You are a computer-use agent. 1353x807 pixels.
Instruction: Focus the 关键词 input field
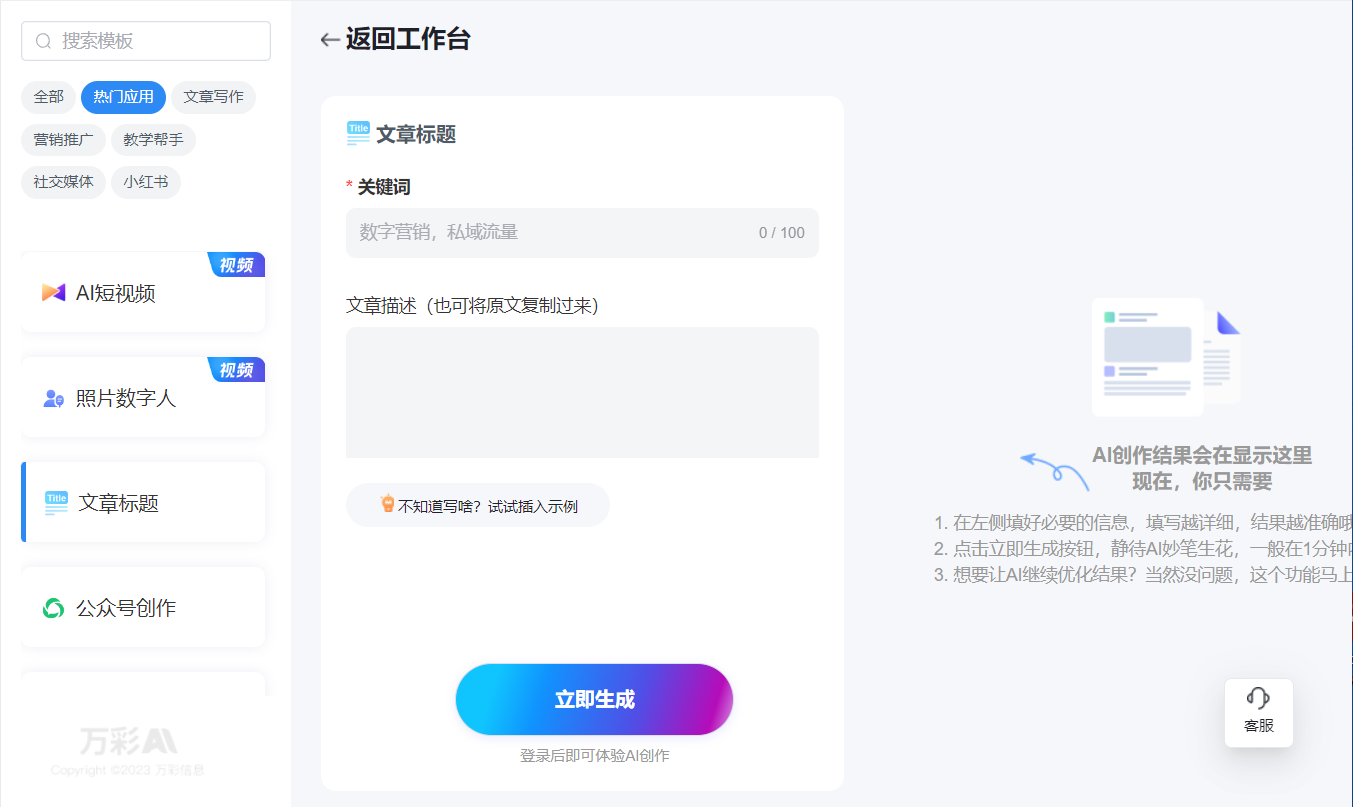click(x=582, y=233)
